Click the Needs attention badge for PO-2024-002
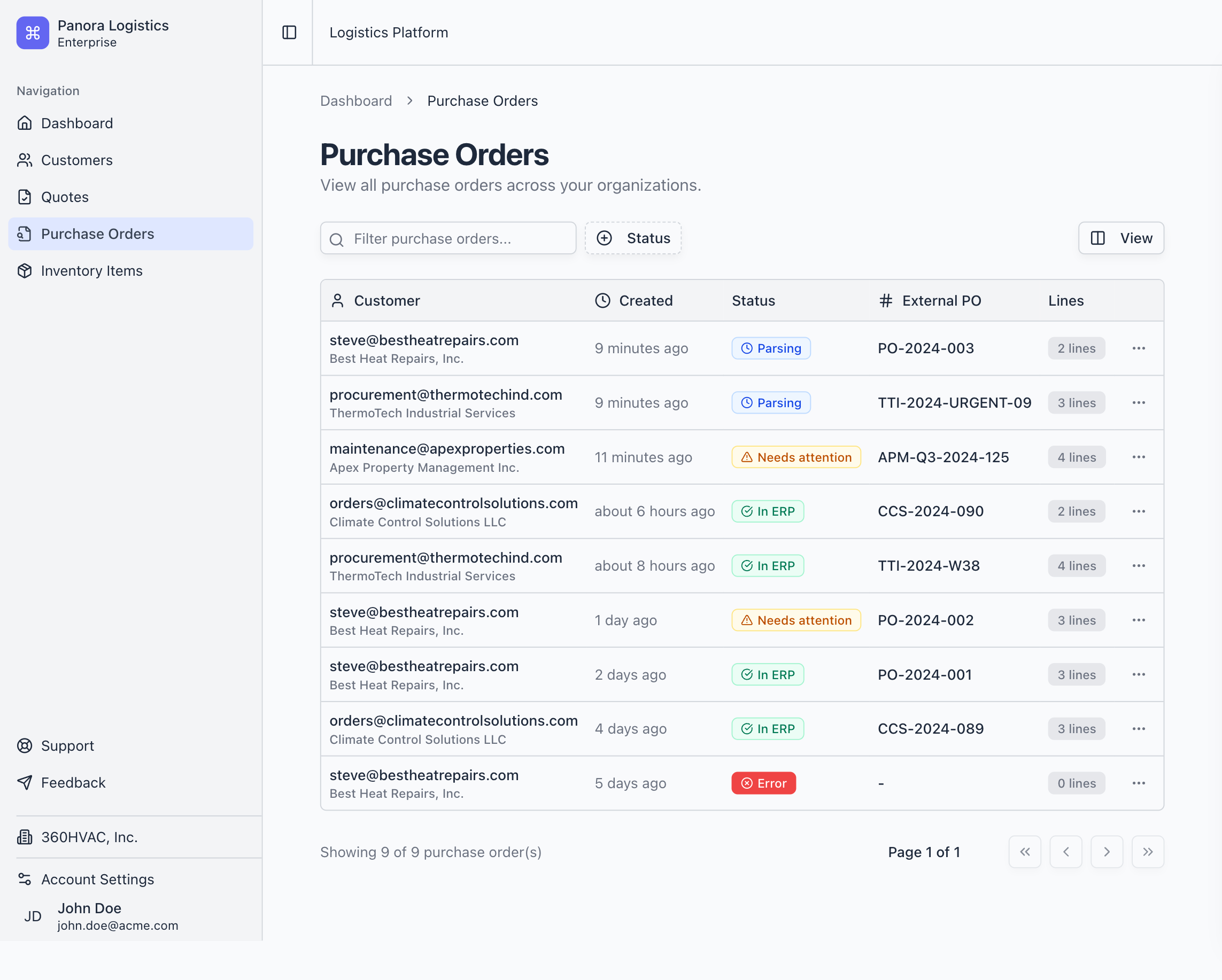The image size is (1222, 980). (795, 620)
